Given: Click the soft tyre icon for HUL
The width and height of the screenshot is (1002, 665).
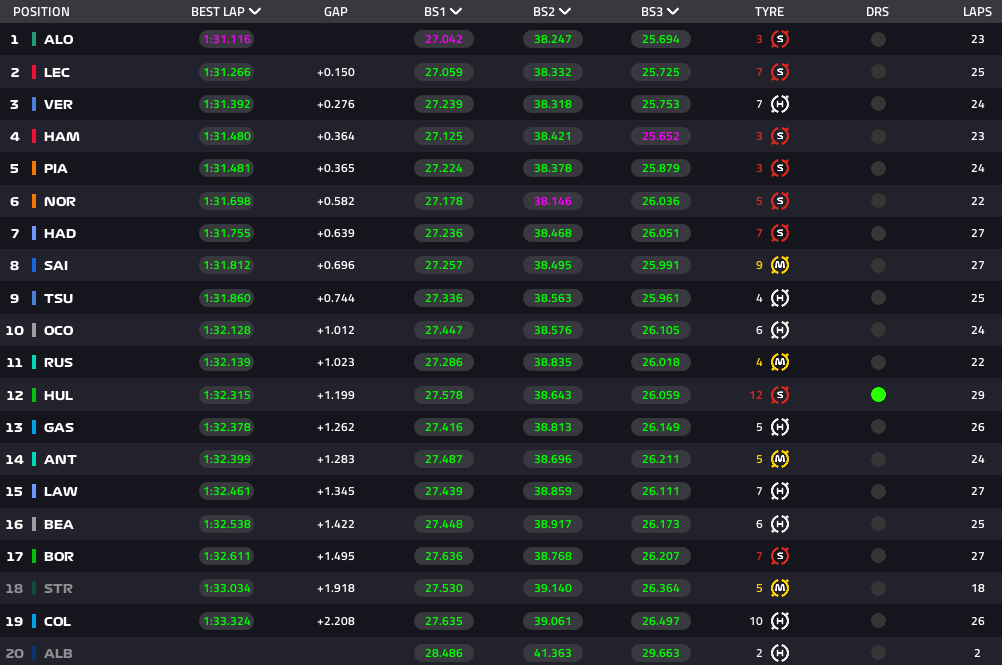Looking at the screenshot, I should click(780, 395).
